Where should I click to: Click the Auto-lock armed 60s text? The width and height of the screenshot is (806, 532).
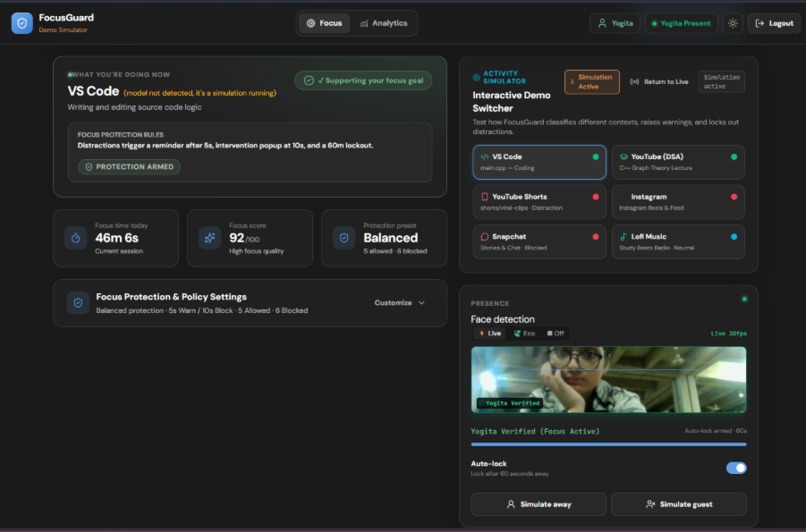(x=716, y=431)
